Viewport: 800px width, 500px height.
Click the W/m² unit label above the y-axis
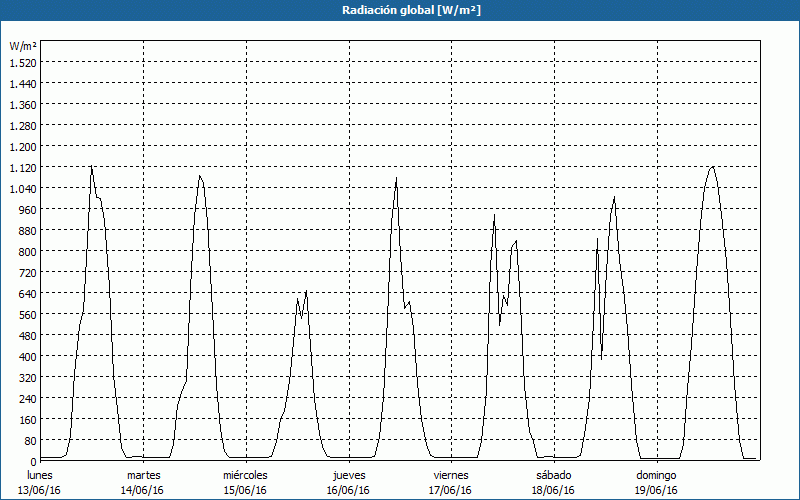click(x=23, y=46)
